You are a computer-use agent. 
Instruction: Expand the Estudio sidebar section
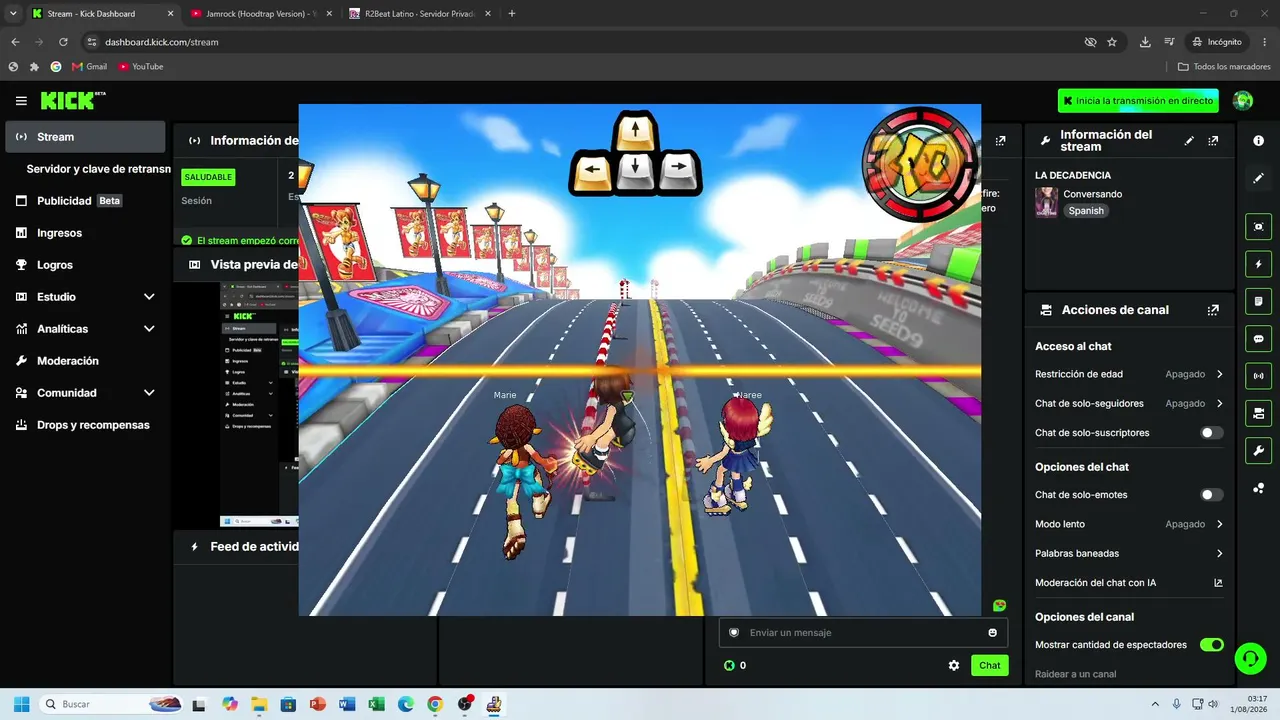tap(85, 297)
